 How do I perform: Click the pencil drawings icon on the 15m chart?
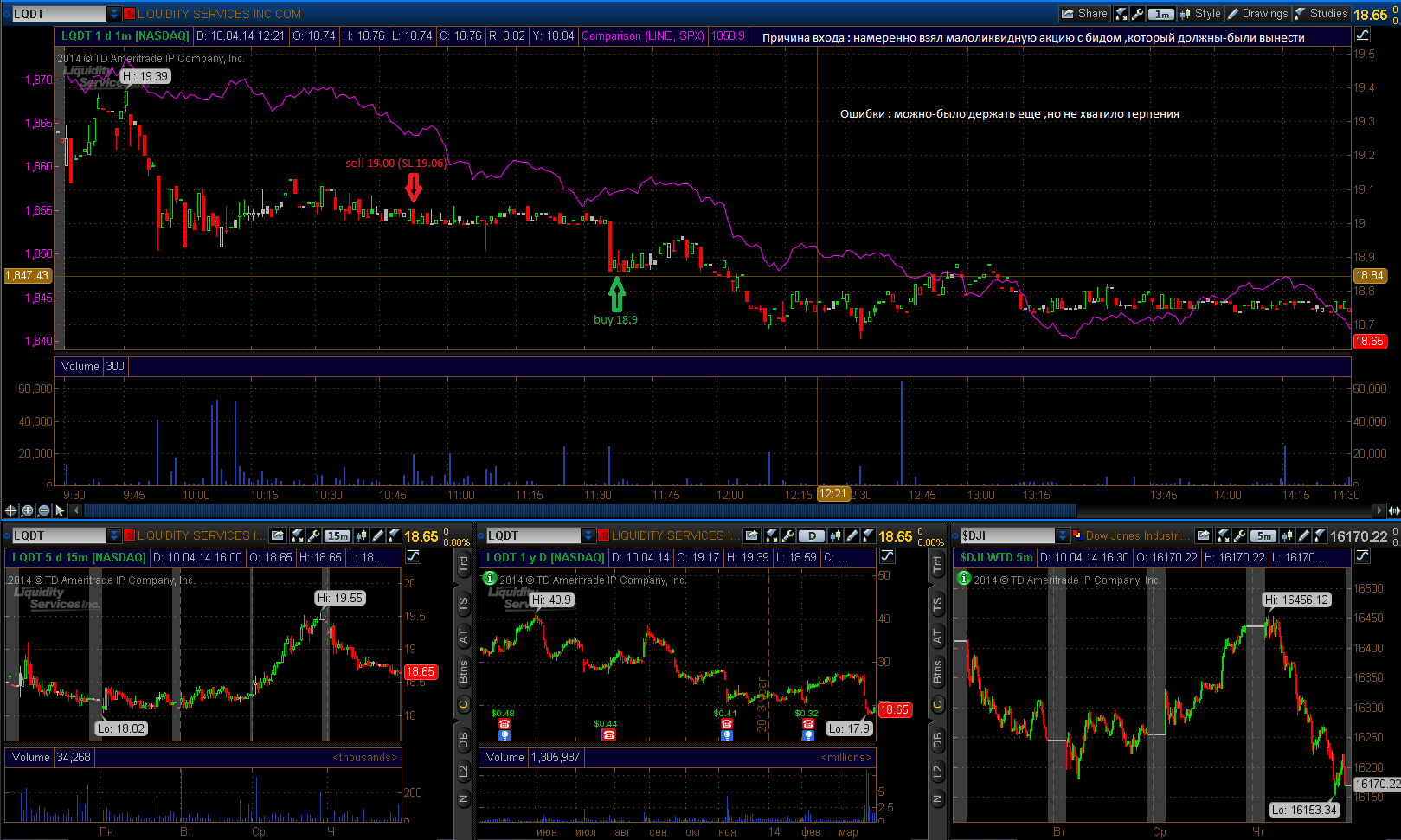(x=377, y=535)
